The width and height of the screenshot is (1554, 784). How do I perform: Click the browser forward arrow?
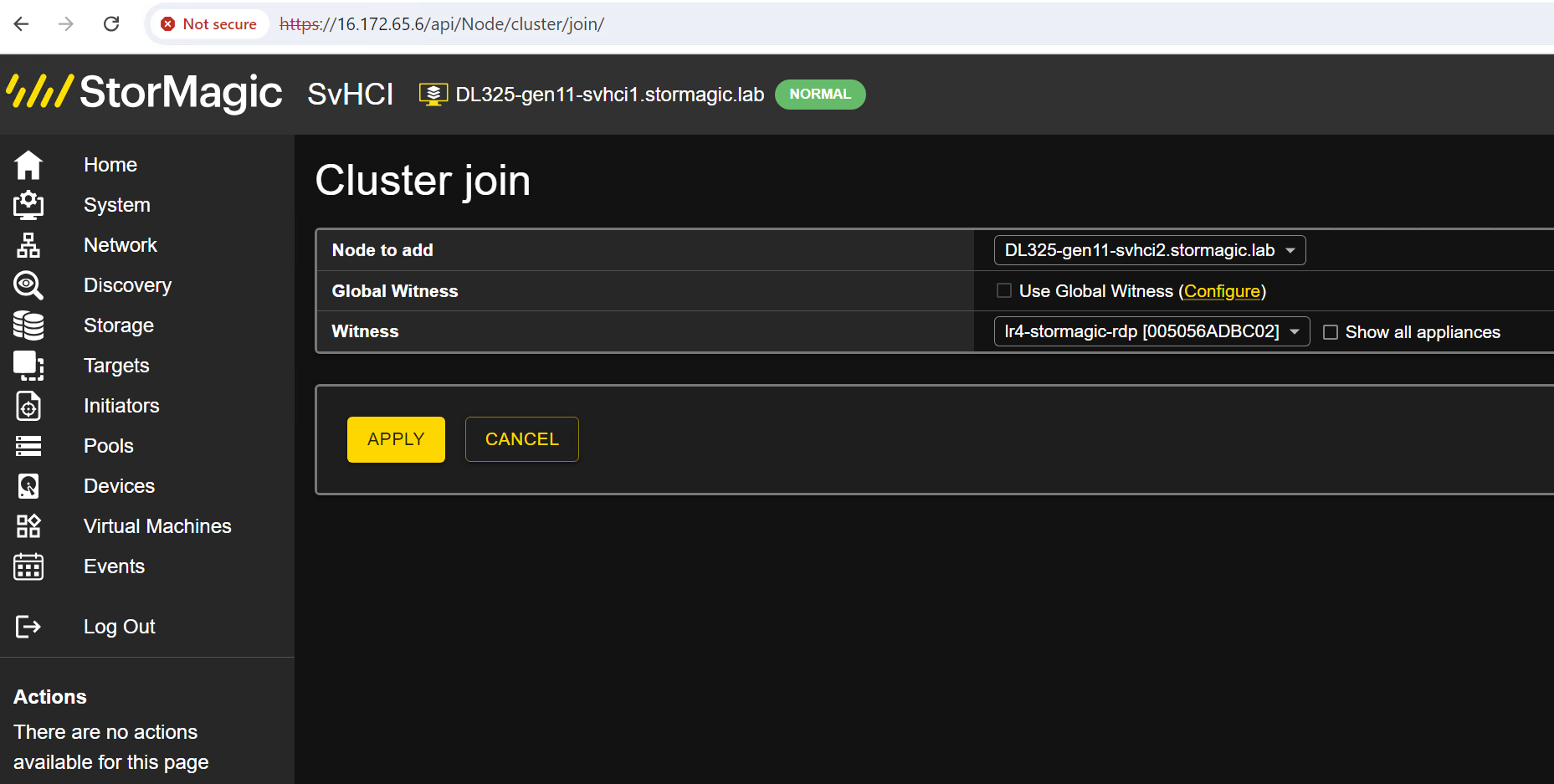point(66,23)
